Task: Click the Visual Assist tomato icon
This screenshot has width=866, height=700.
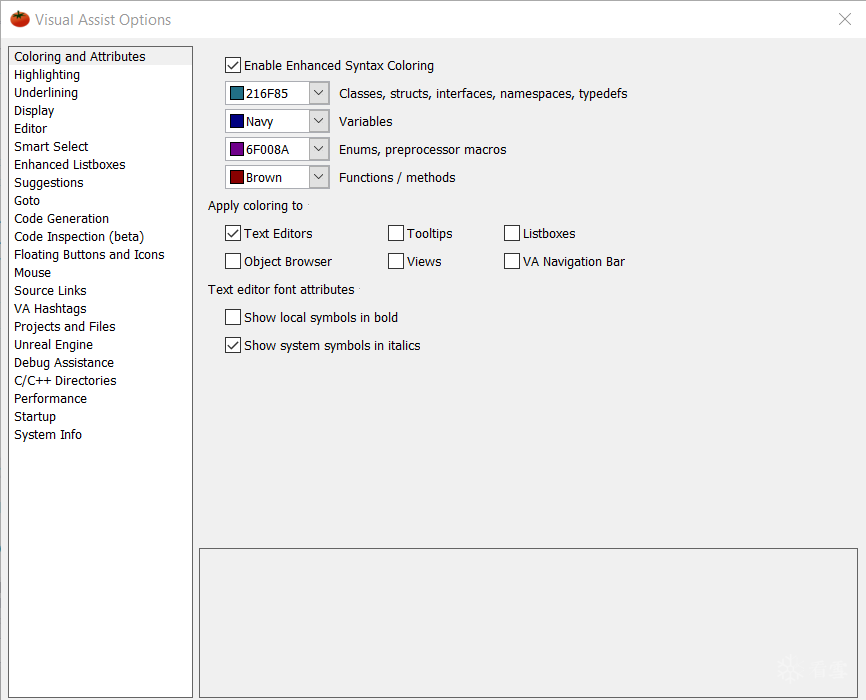Action: click(19, 19)
